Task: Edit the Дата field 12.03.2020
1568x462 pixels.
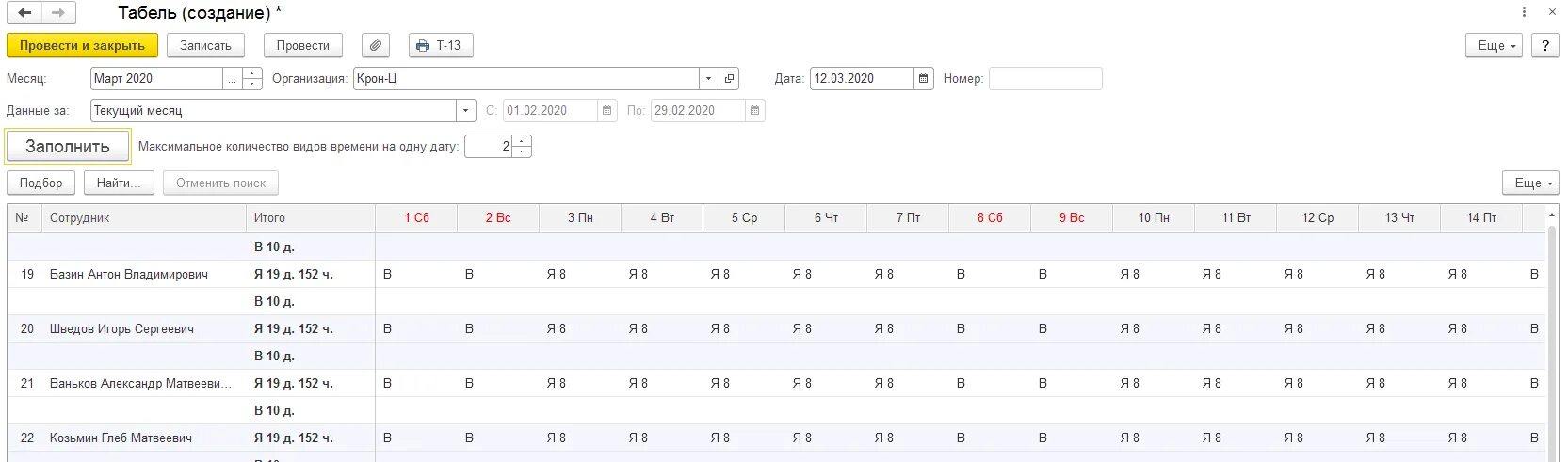Action: [x=862, y=79]
